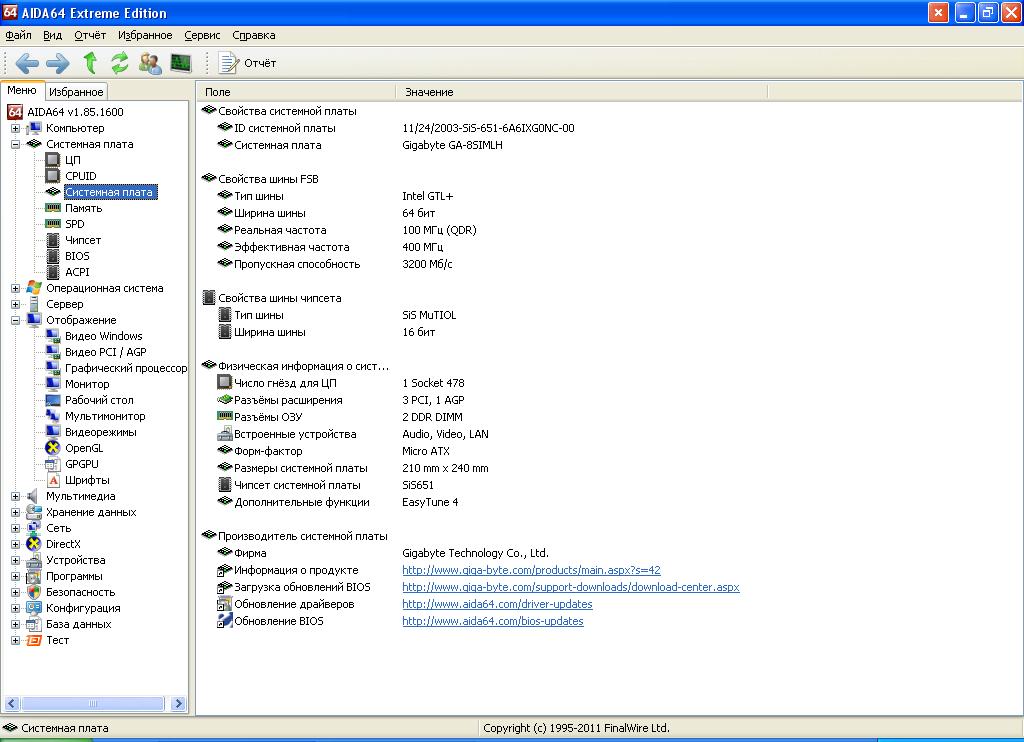The image size is (1024, 742).
Task: Click the green monitor graph toolbar icon
Action: click(181, 63)
